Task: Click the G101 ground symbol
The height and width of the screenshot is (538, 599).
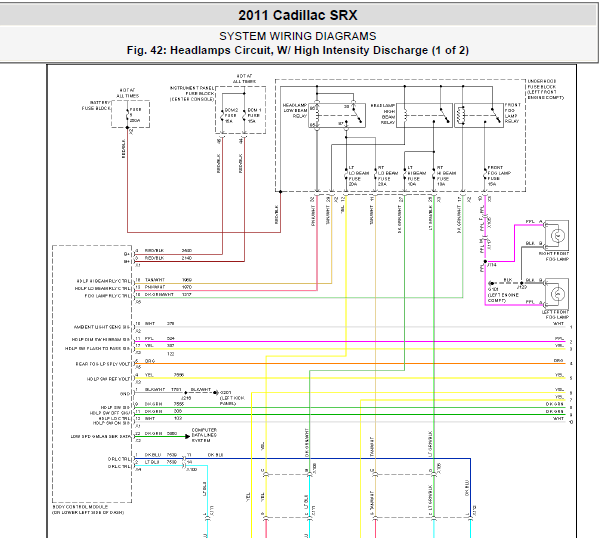Action: pyautogui.click(x=491, y=284)
